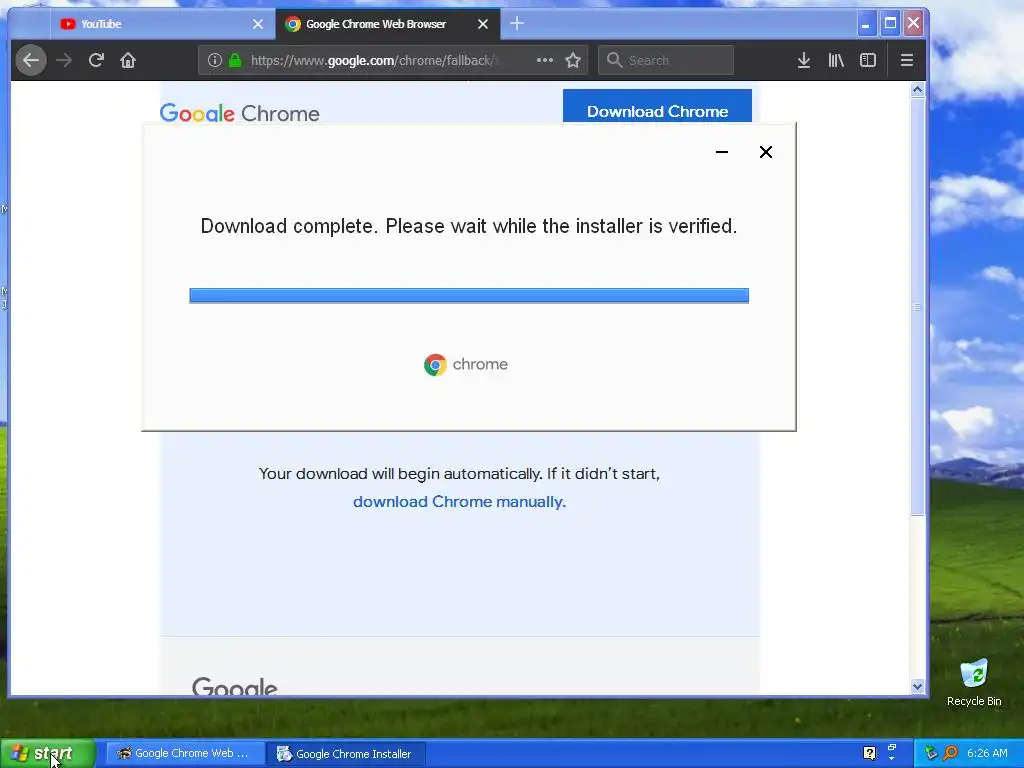
Task: Click the 6:26 AM clock
Action: pyautogui.click(x=987, y=753)
